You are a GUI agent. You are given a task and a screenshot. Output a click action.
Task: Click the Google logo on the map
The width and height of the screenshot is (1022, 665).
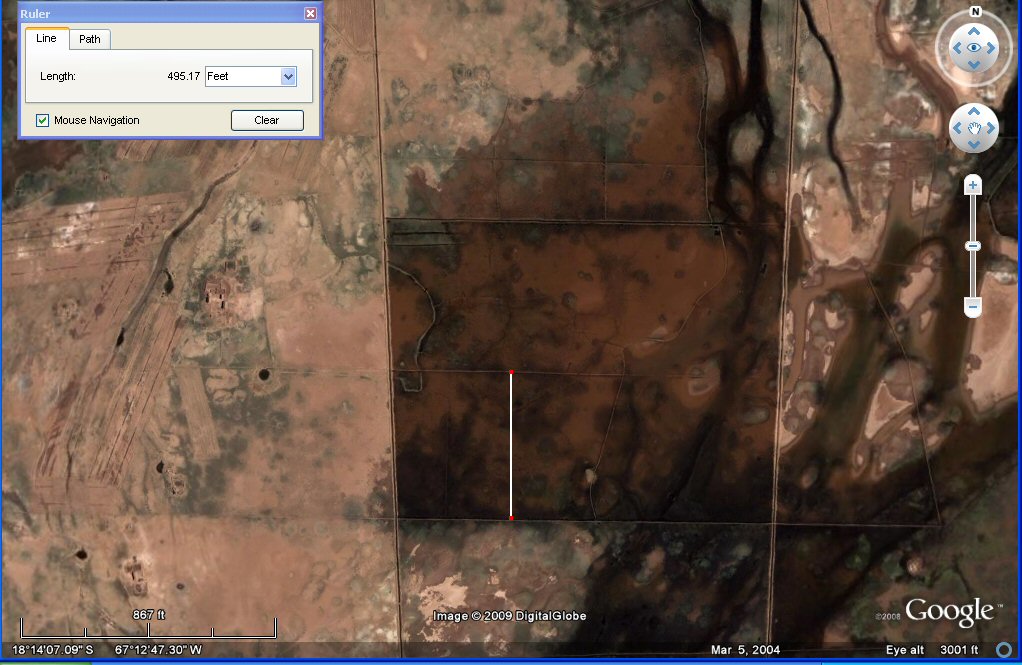[x=949, y=612]
